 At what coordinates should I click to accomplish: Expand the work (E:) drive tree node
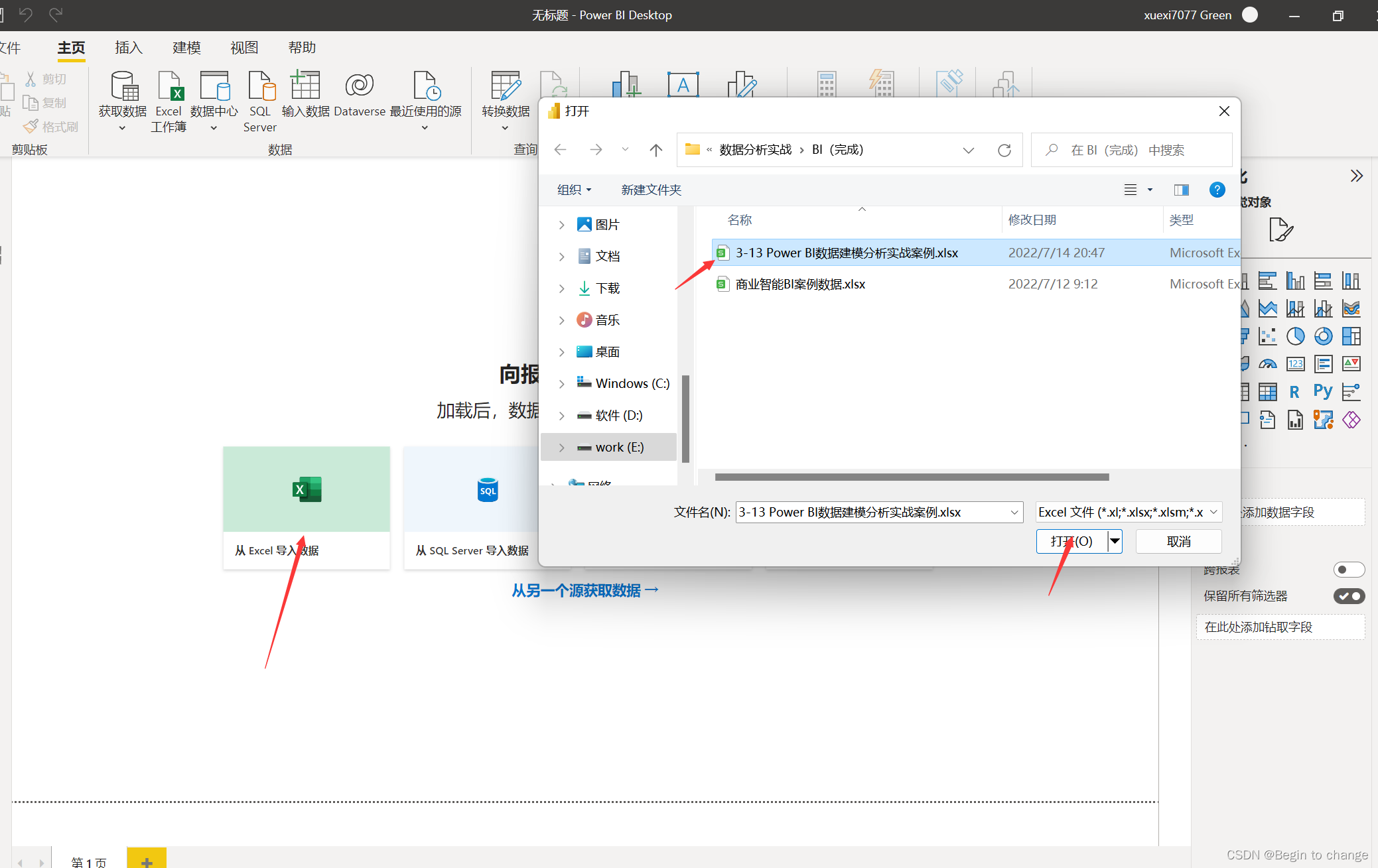click(561, 448)
